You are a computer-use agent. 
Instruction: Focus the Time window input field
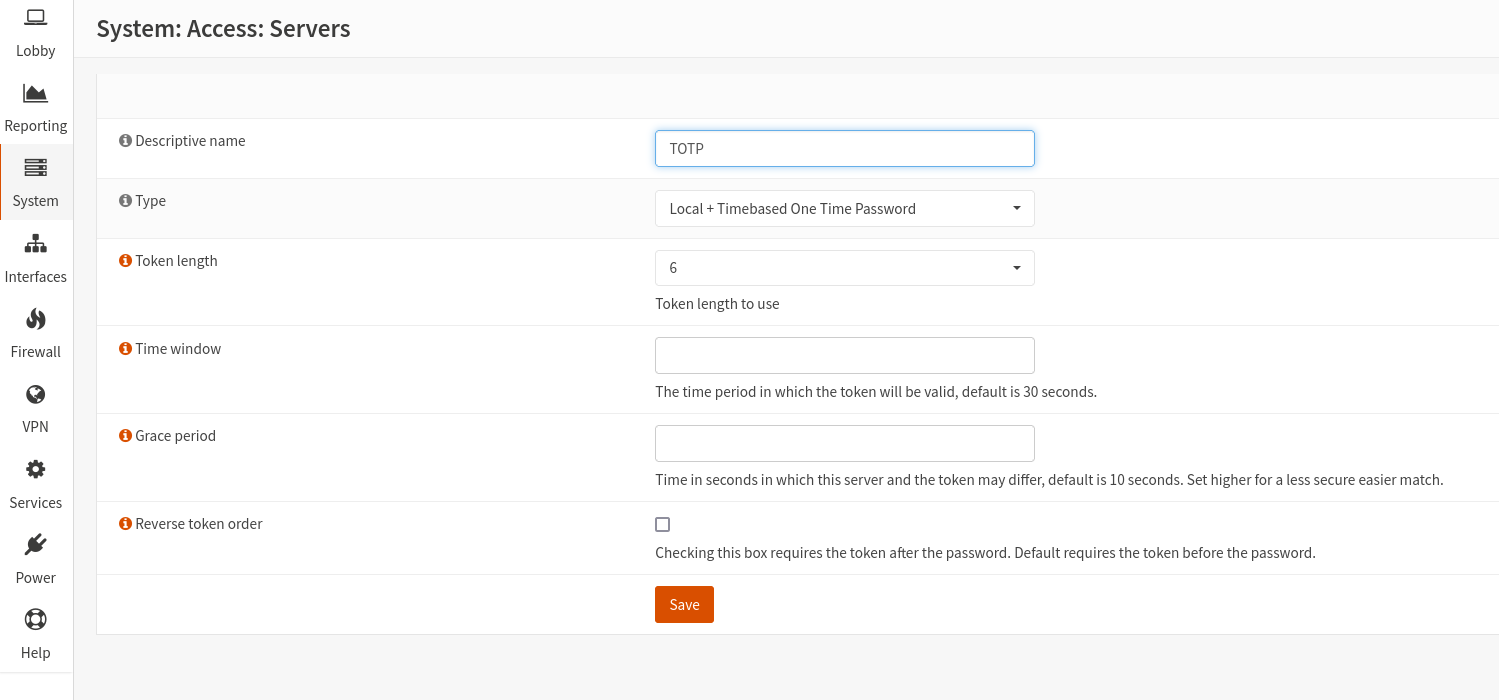click(845, 356)
